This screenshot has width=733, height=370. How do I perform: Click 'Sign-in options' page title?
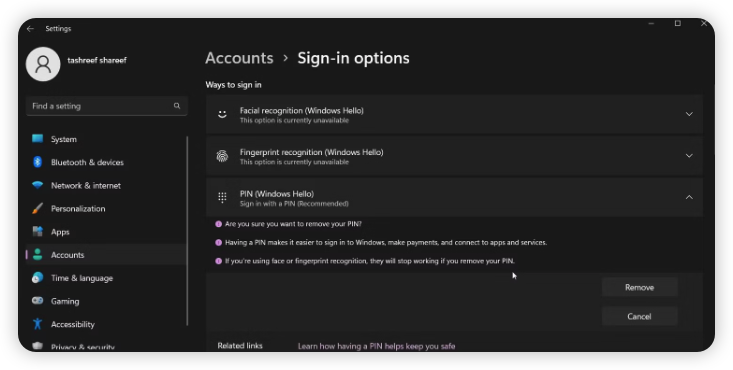point(353,58)
